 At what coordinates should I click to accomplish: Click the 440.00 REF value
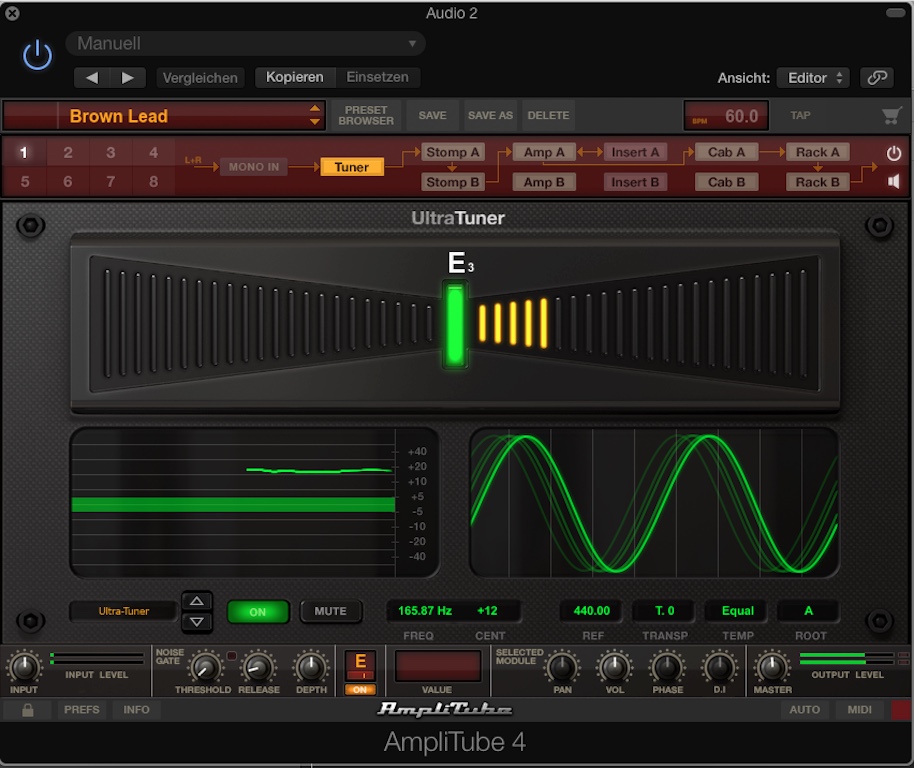click(592, 611)
